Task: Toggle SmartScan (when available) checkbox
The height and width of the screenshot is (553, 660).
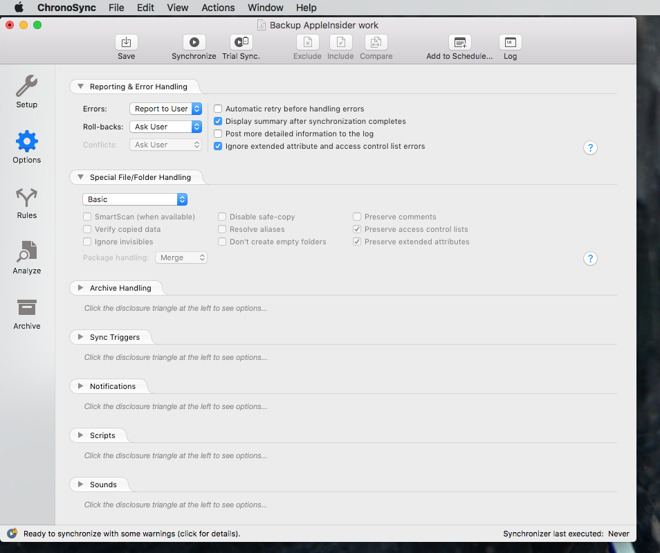Action: (x=87, y=217)
